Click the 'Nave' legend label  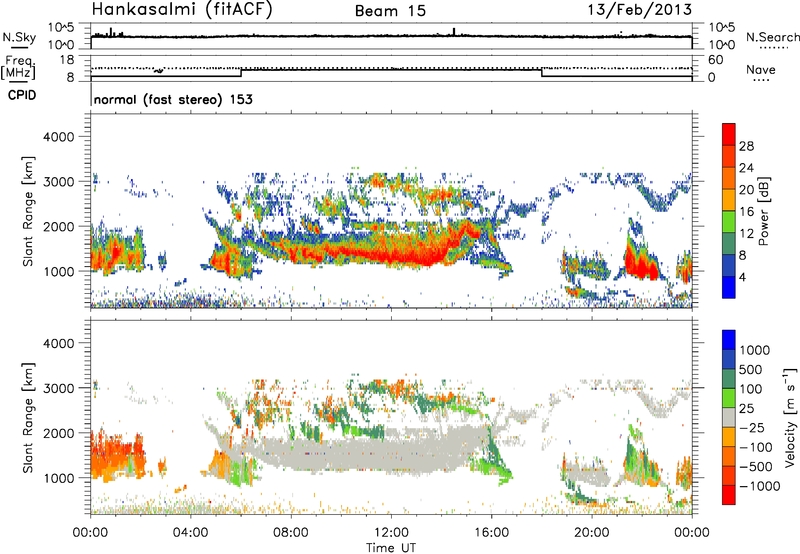coord(761,69)
